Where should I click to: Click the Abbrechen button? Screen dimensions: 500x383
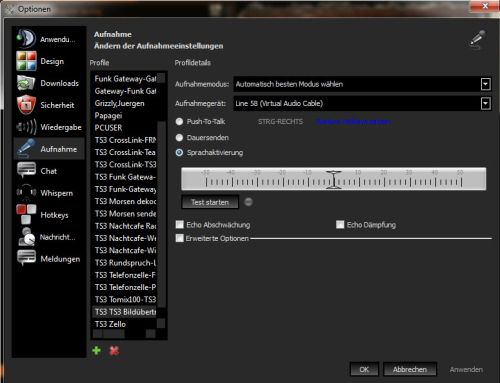[x=410, y=369]
